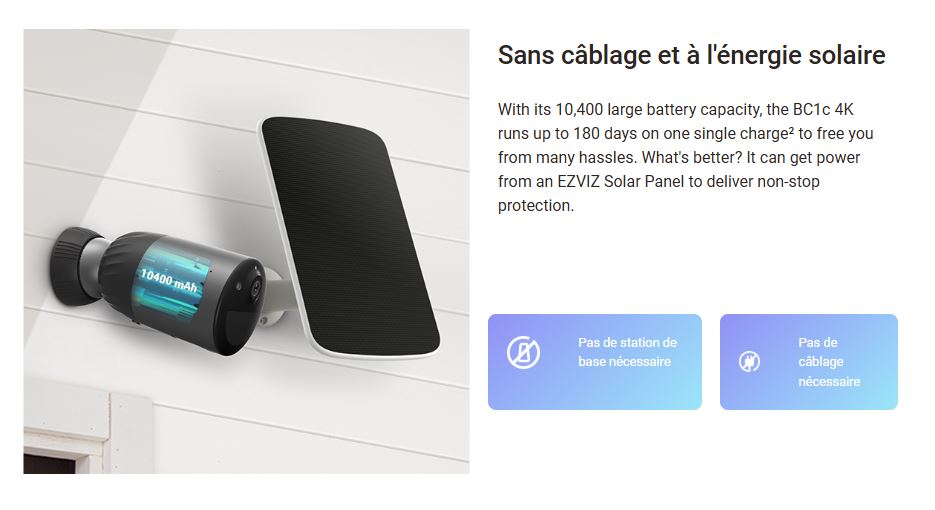This screenshot has height=510, width=935.
Task: Select the 'Pas de station de base nécessaire' card
Action: pos(595,362)
